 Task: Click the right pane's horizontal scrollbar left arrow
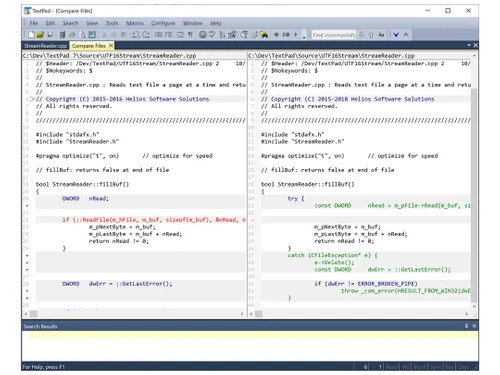coord(251,314)
